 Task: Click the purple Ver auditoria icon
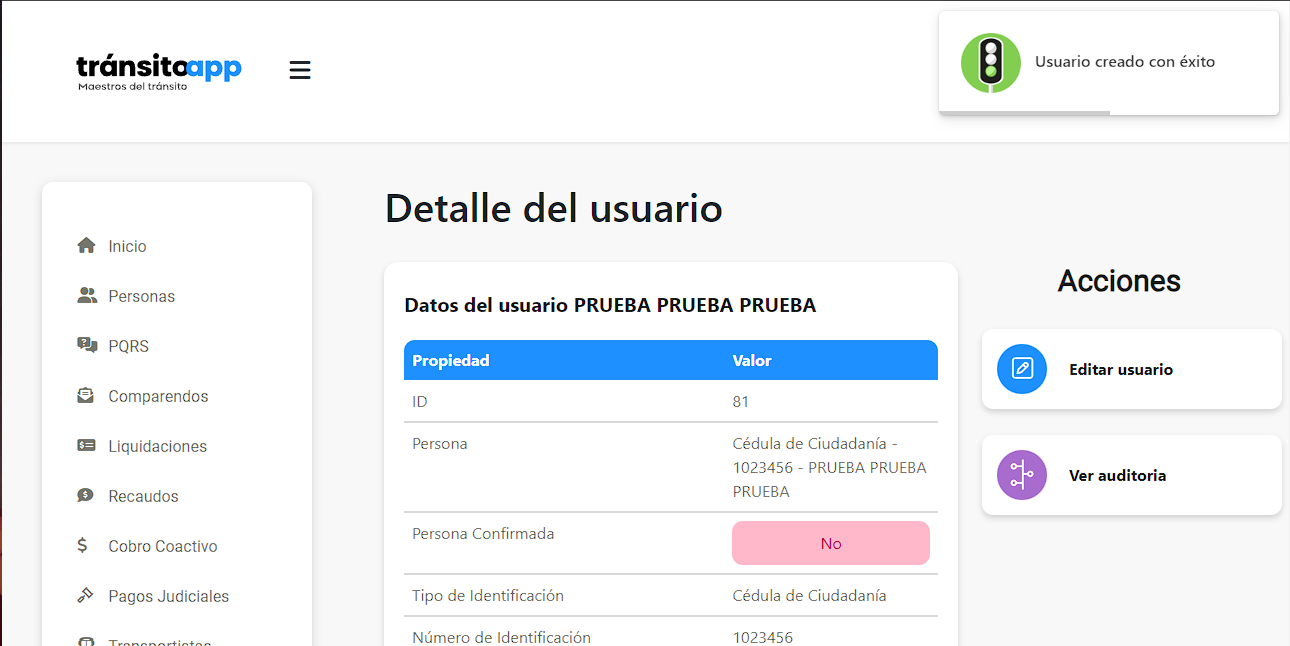[x=1022, y=475]
